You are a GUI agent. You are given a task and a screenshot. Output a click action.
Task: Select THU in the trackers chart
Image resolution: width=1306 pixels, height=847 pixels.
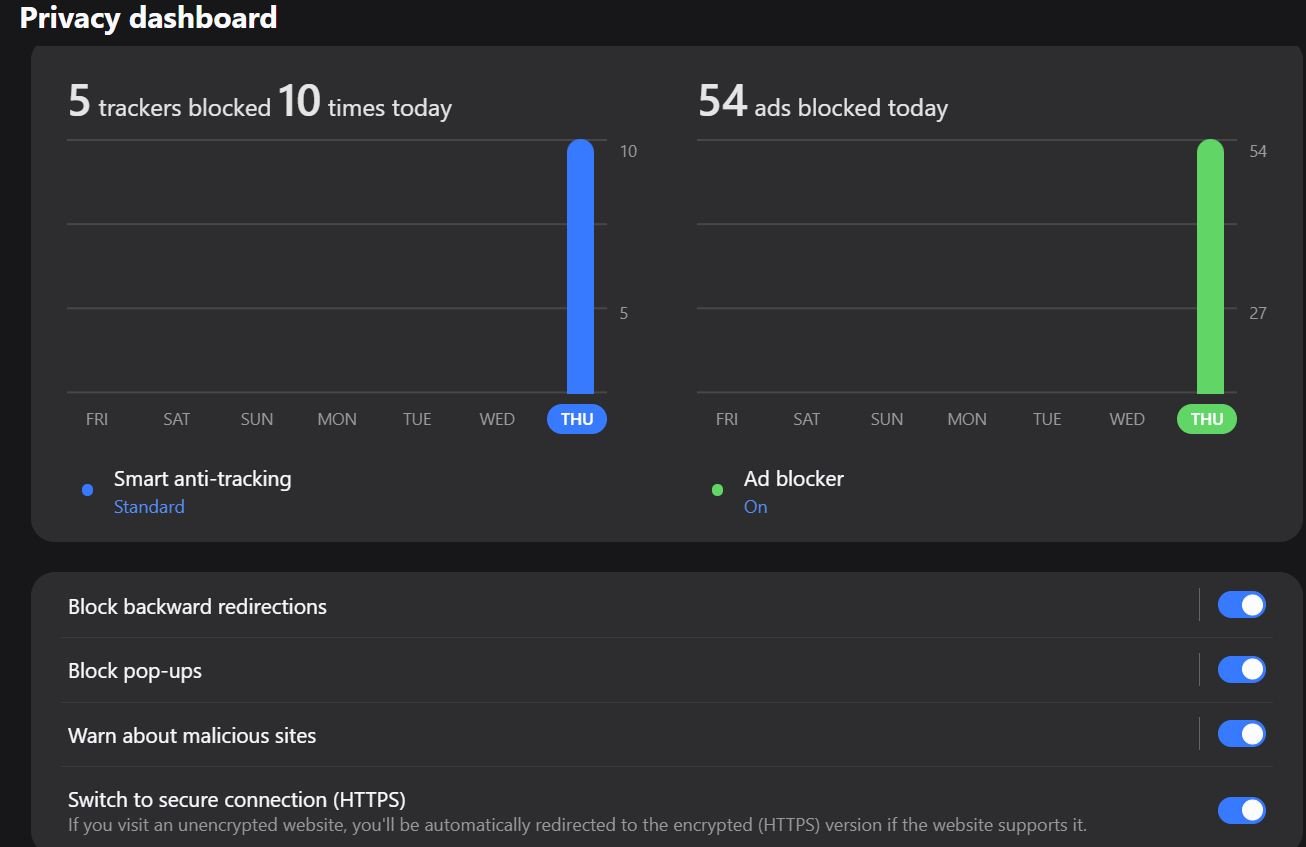(577, 419)
